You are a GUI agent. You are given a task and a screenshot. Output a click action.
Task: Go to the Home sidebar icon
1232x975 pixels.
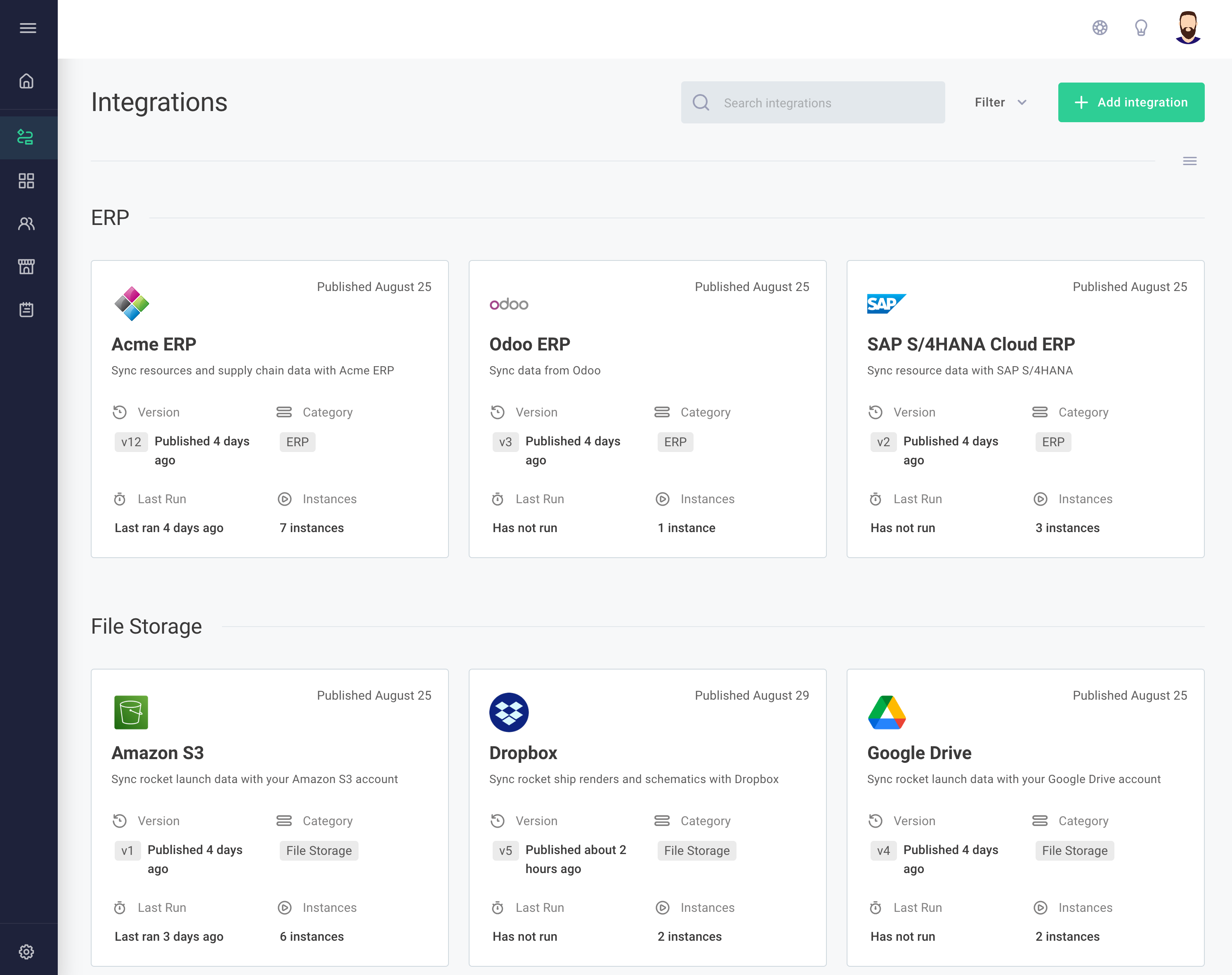coord(27,81)
